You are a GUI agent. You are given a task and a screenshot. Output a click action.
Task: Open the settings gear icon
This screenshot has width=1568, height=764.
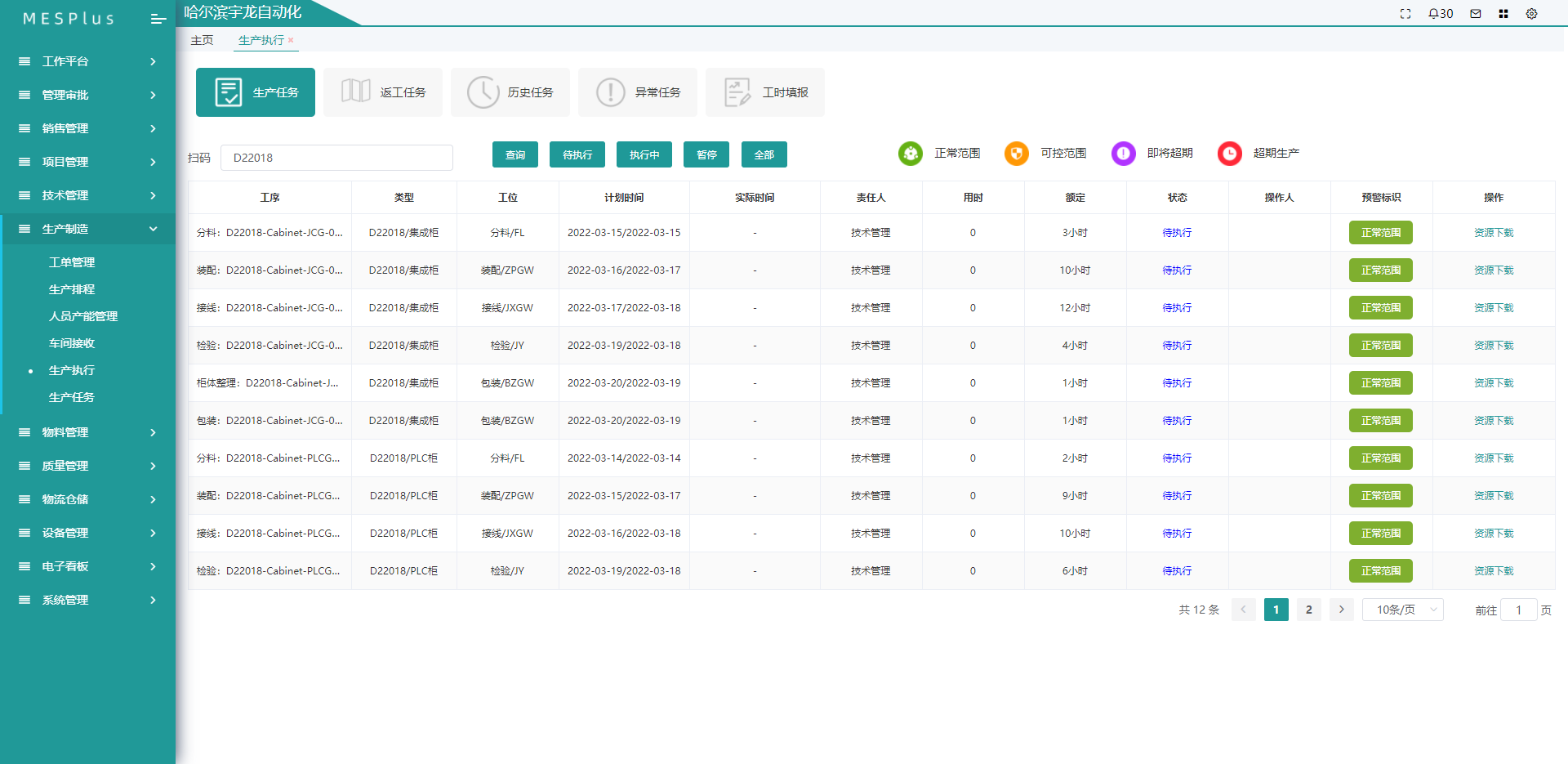(1532, 14)
